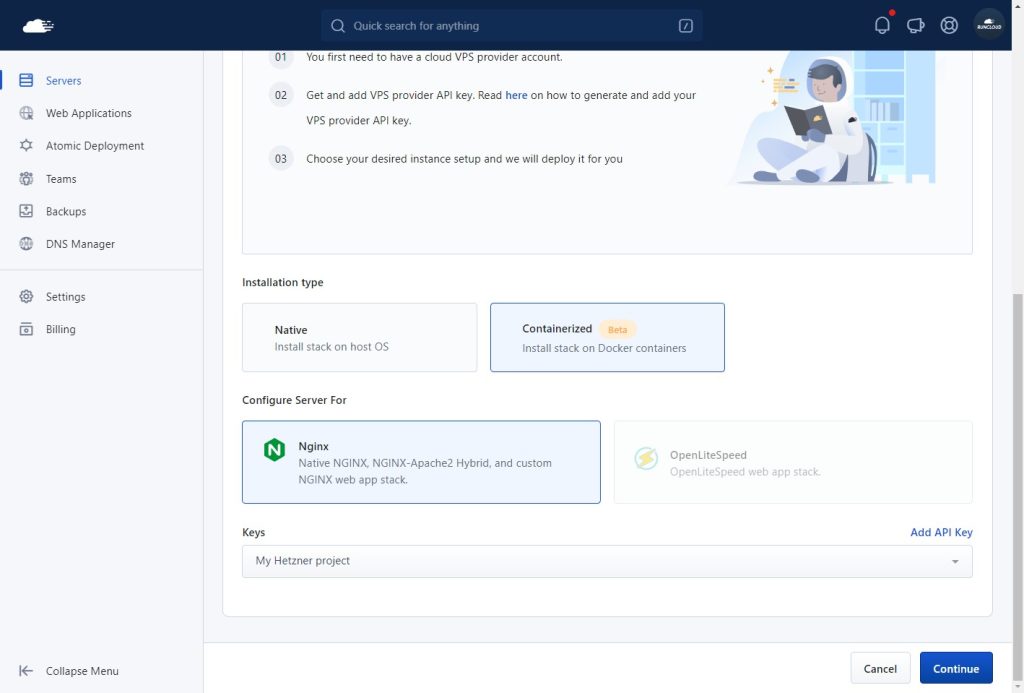
Task: Open the announcements megaphone icon
Action: (x=915, y=25)
